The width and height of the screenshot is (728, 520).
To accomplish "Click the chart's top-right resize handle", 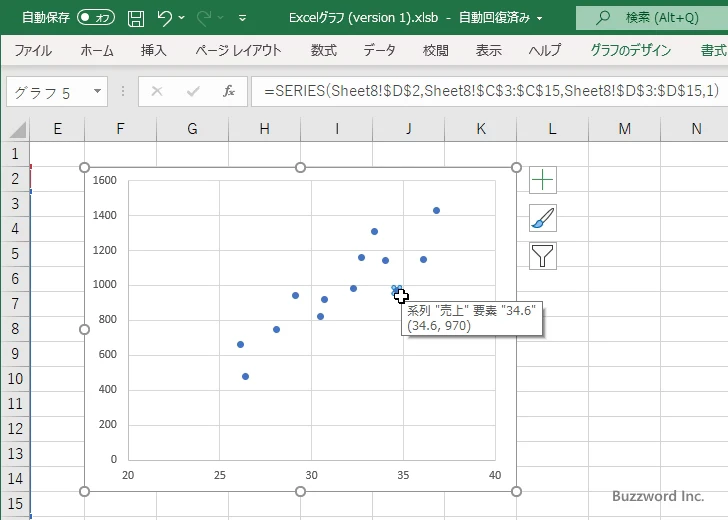I will 516,167.
